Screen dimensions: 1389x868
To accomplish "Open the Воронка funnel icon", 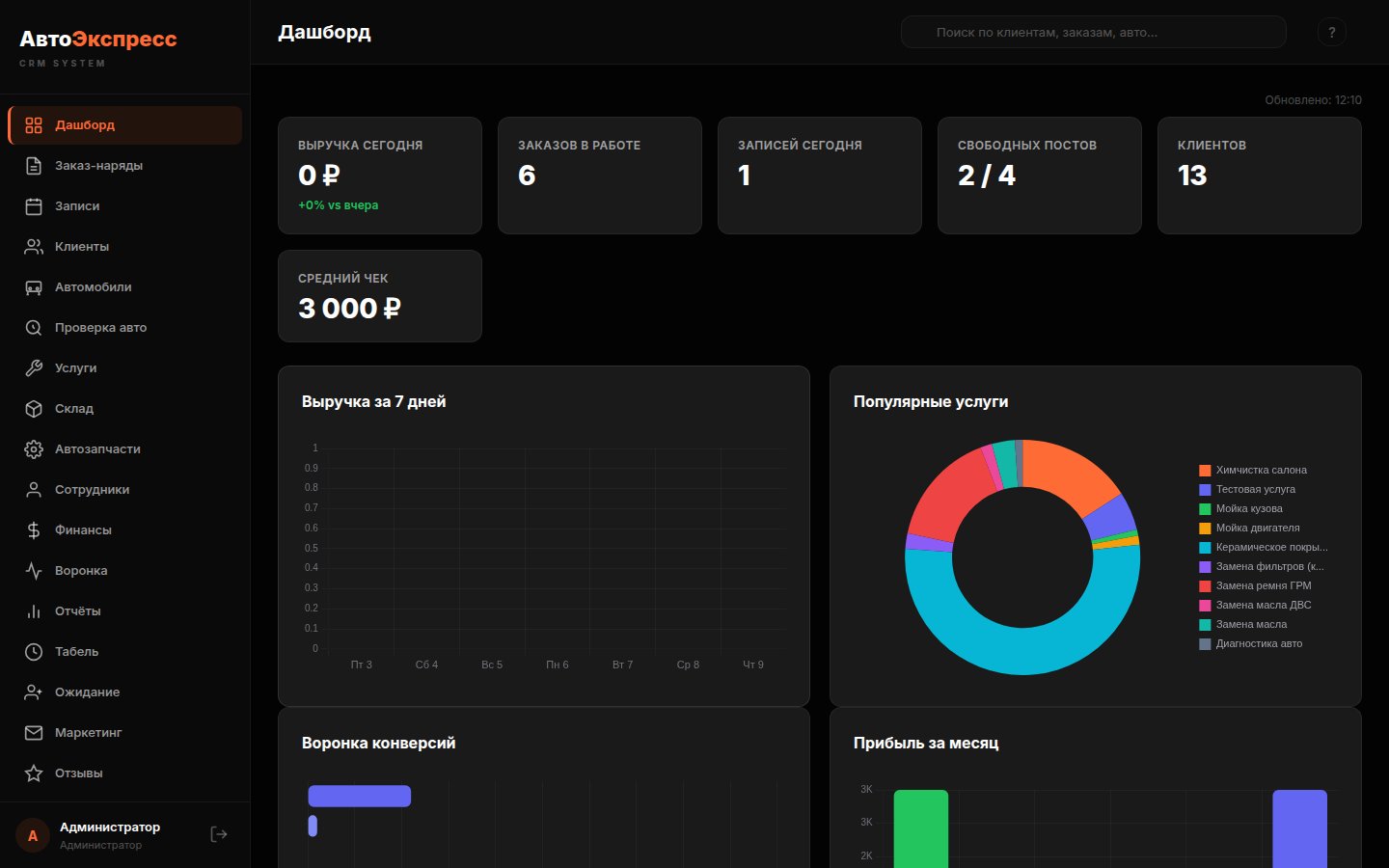I will 33,570.
